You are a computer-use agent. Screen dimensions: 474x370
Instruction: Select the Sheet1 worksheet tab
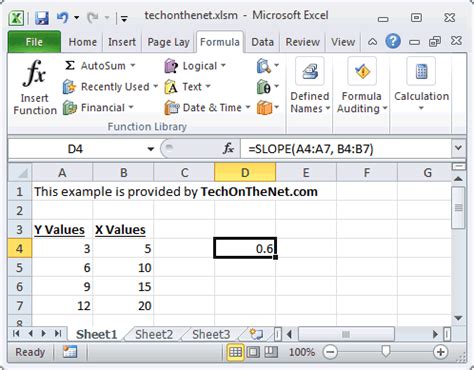(x=97, y=334)
